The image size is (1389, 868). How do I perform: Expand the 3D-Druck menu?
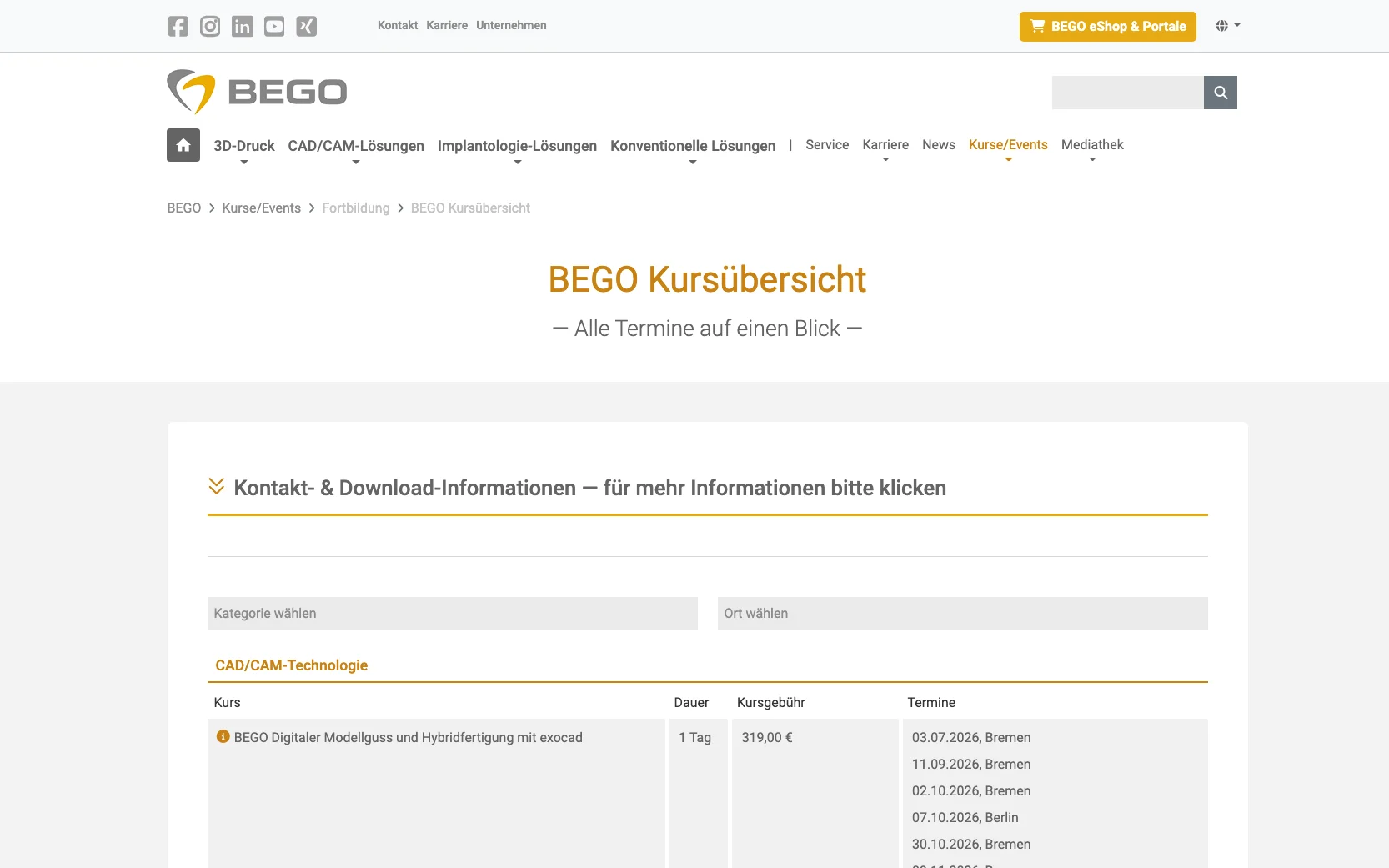[x=243, y=147]
